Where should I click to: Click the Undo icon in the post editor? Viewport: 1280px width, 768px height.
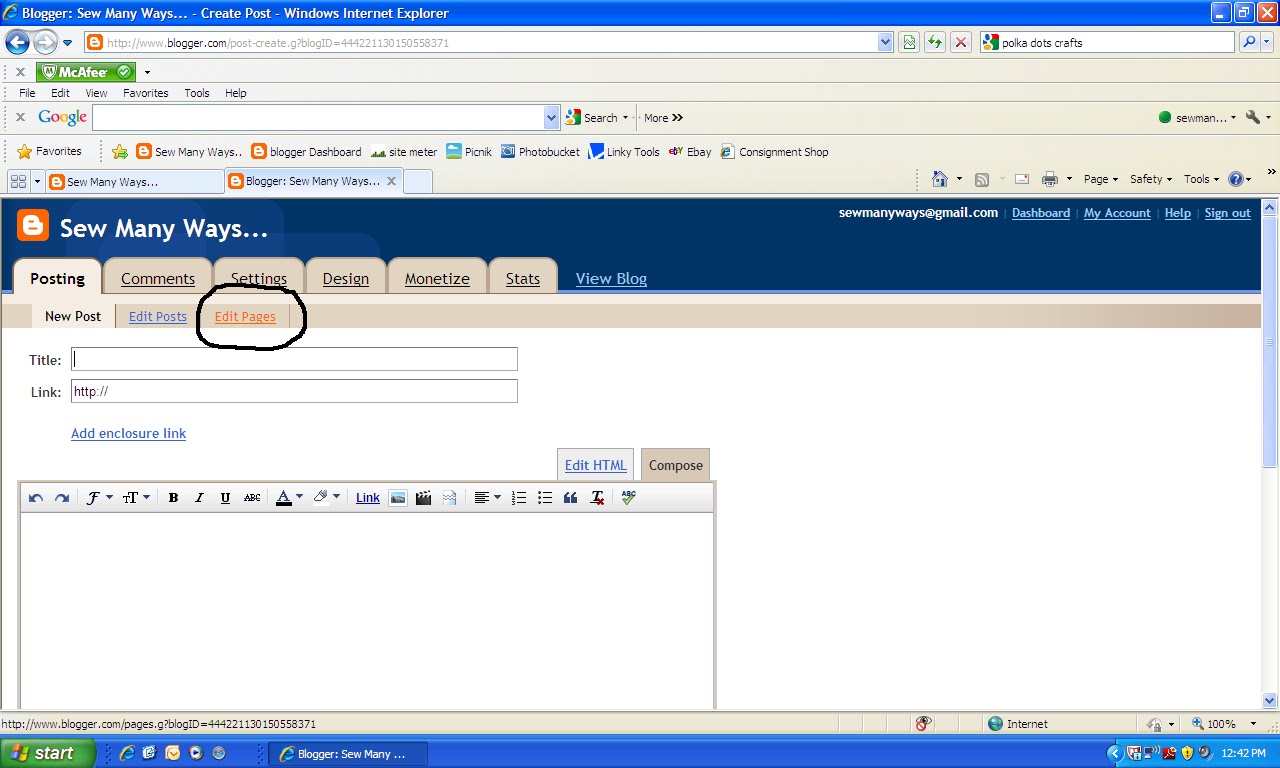pyautogui.click(x=36, y=498)
